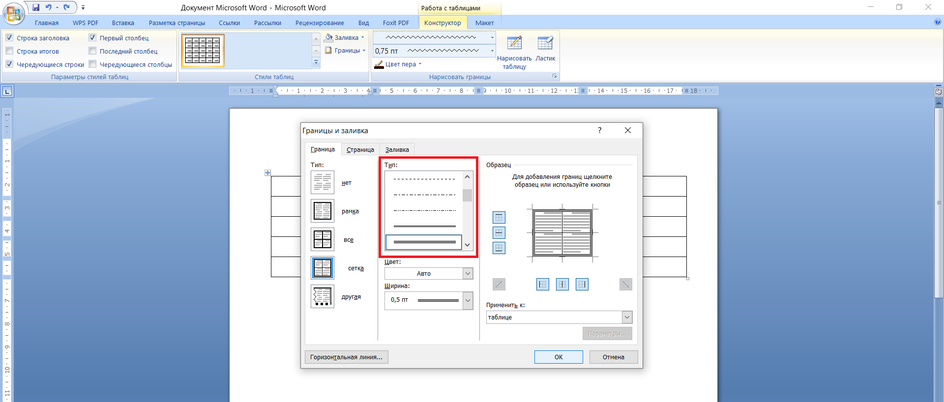Image resolution: width=944 pixels, height=402 pixels.
Task: Switch to Страница tab in dialog
Action: coord(360,149)
